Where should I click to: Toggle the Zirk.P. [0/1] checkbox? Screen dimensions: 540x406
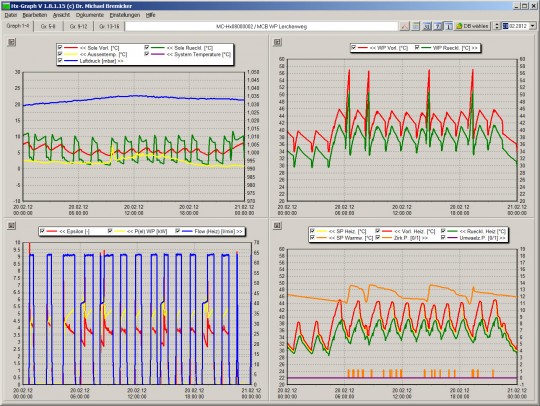pos(378,238)
